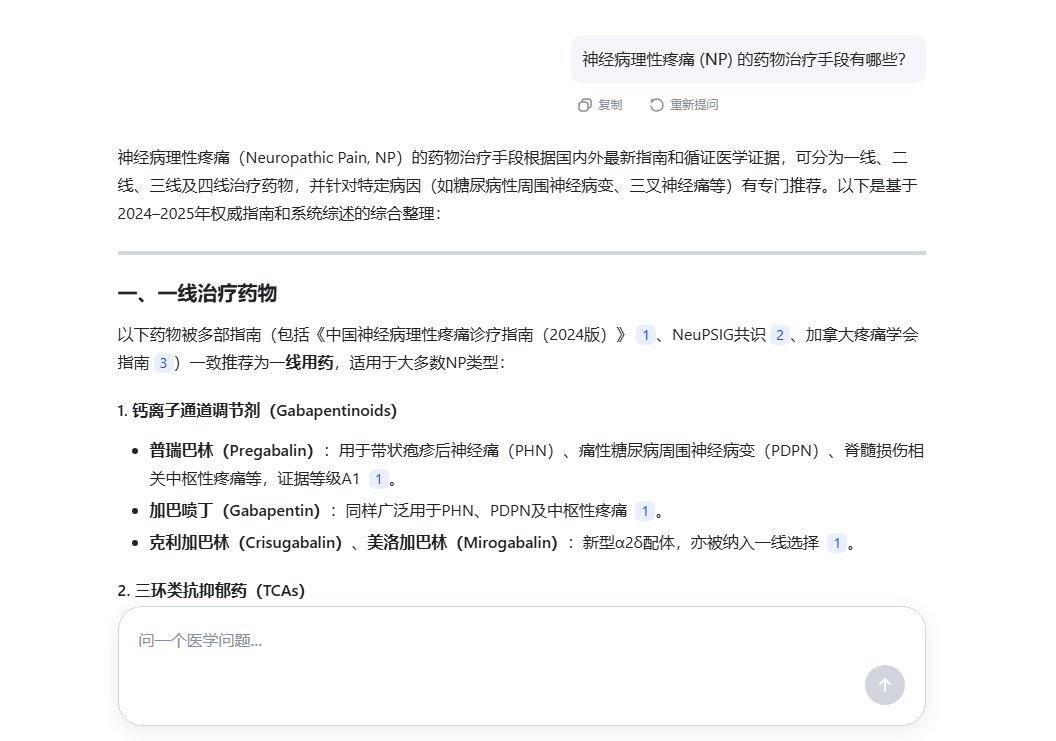The height and width of the screenshot is (741, 1056).
Task: Click the send button in the input box
Action: tap(884, 685)
